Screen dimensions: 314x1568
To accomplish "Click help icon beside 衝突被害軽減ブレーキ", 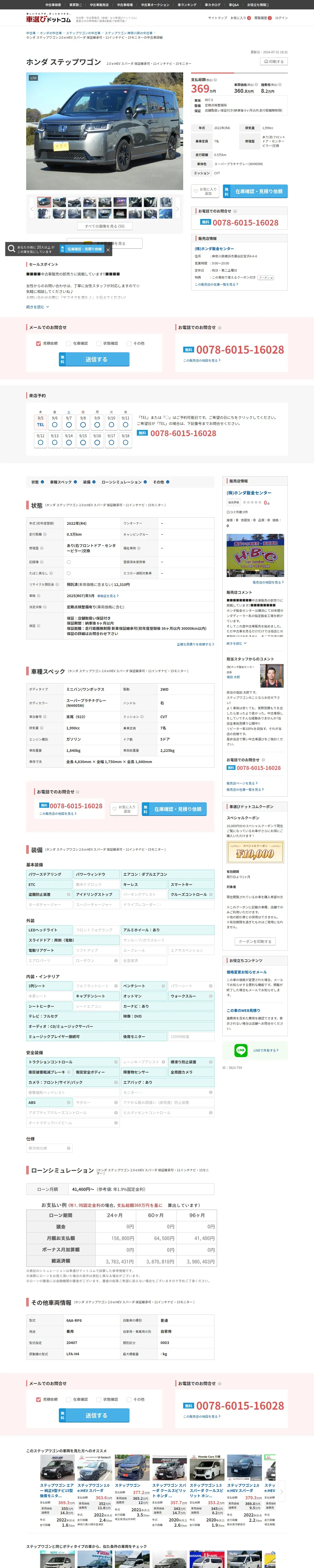I will point(69,1073).
